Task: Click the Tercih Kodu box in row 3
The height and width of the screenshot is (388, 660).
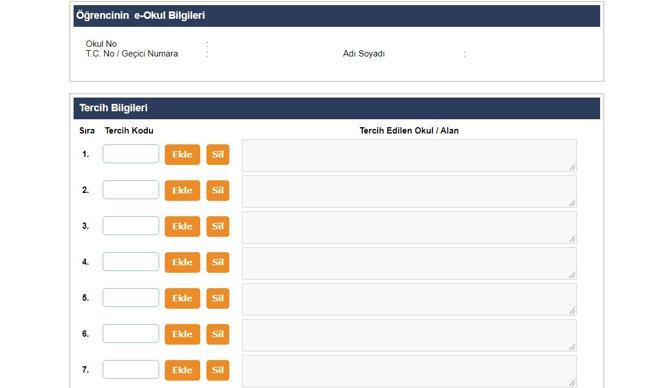Action: [130, 226]
